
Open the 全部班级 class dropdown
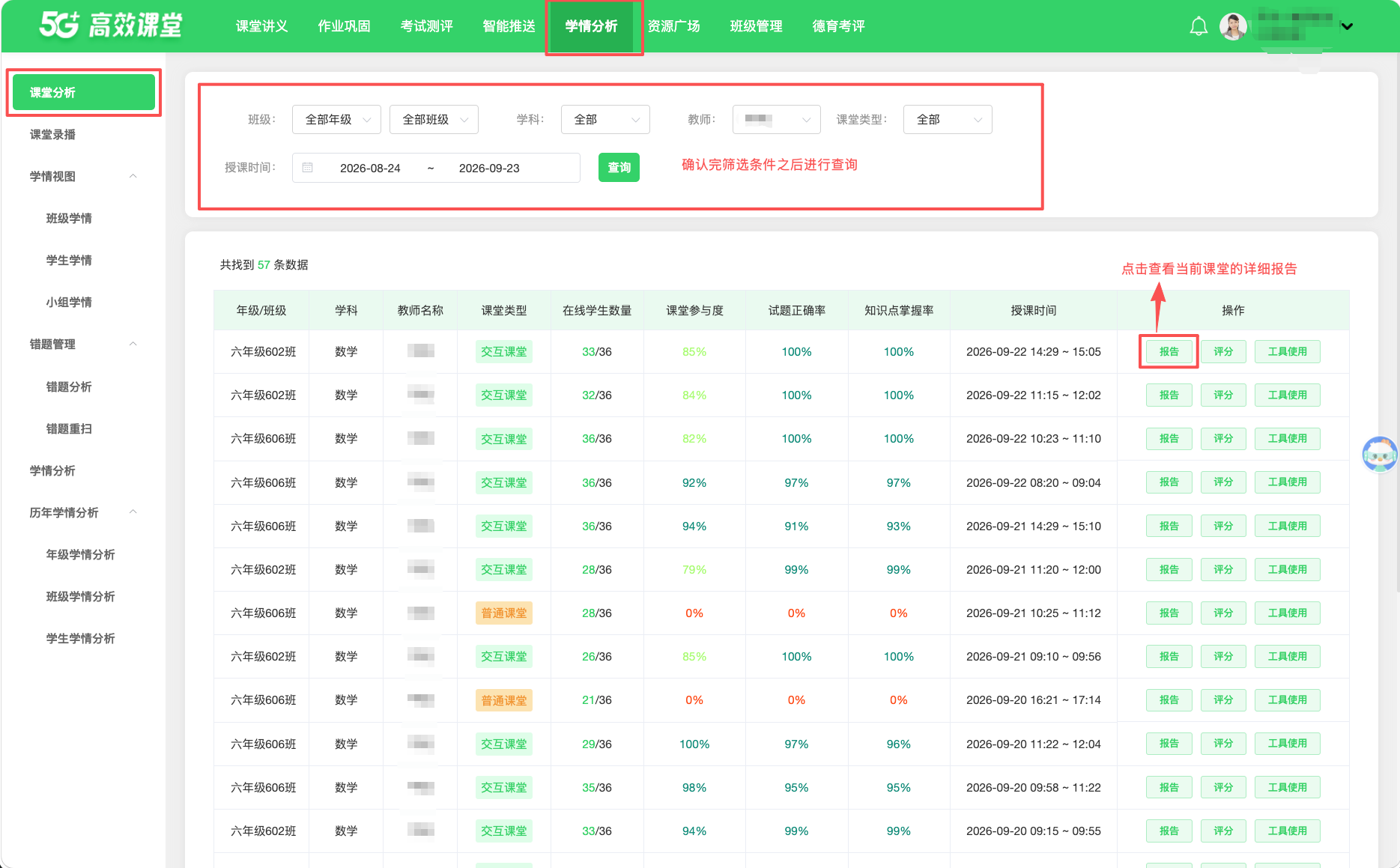click(x=434, y=119)
